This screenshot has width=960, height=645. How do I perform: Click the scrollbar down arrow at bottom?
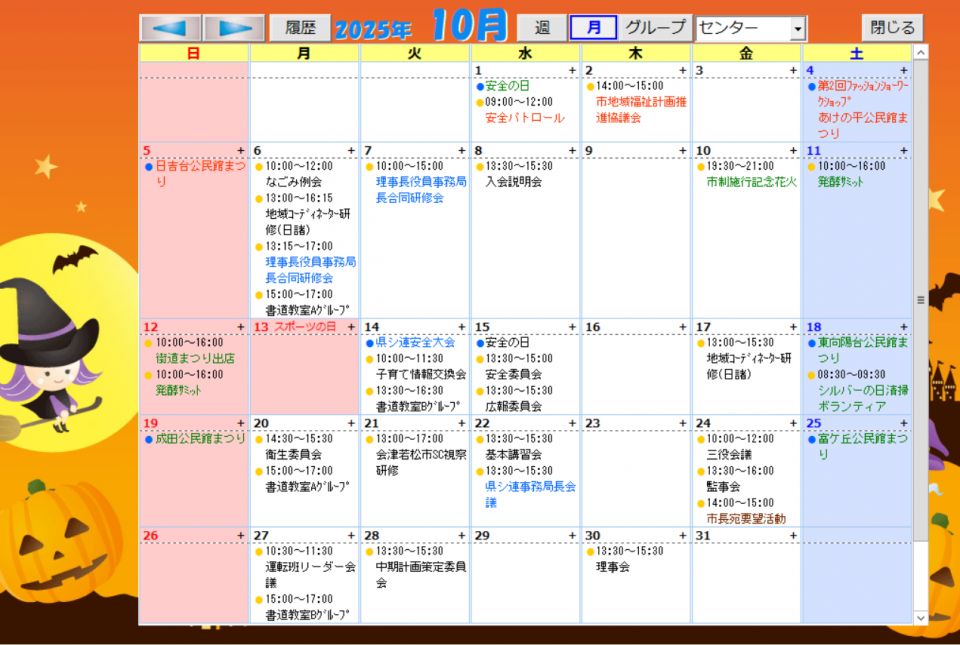(x=920, y=618)
